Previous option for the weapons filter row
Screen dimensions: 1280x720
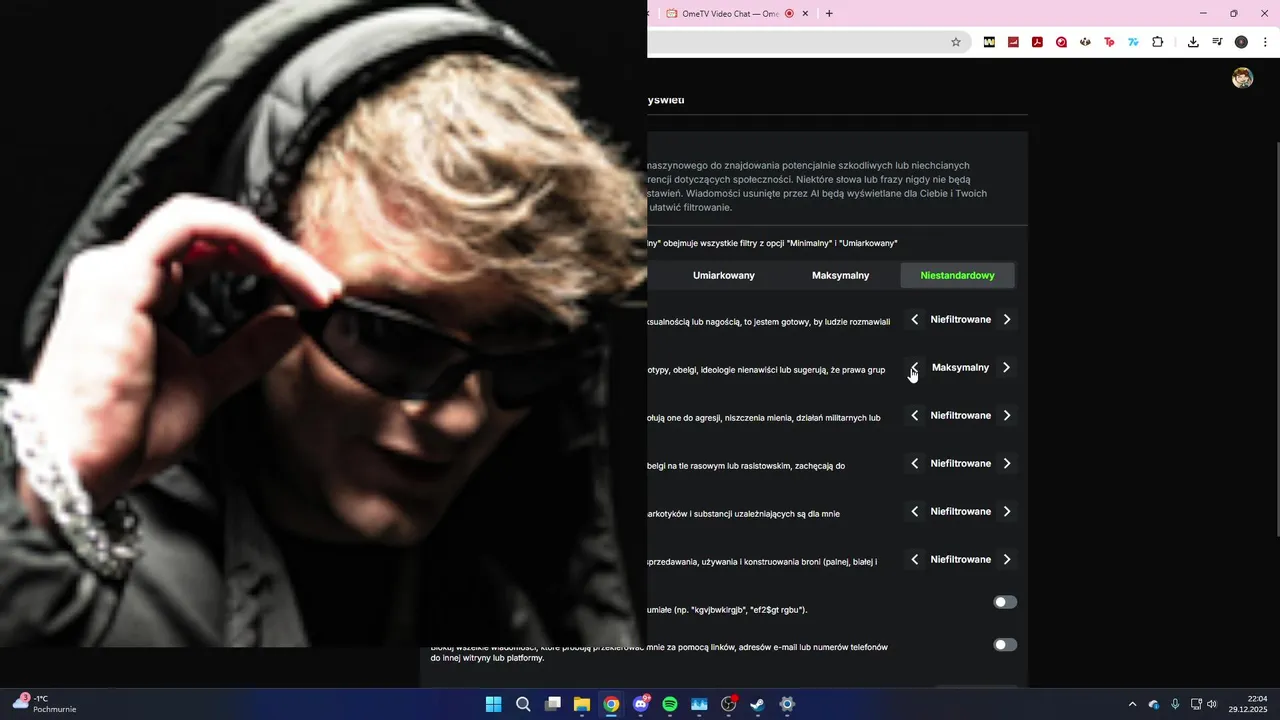point(914,559)
